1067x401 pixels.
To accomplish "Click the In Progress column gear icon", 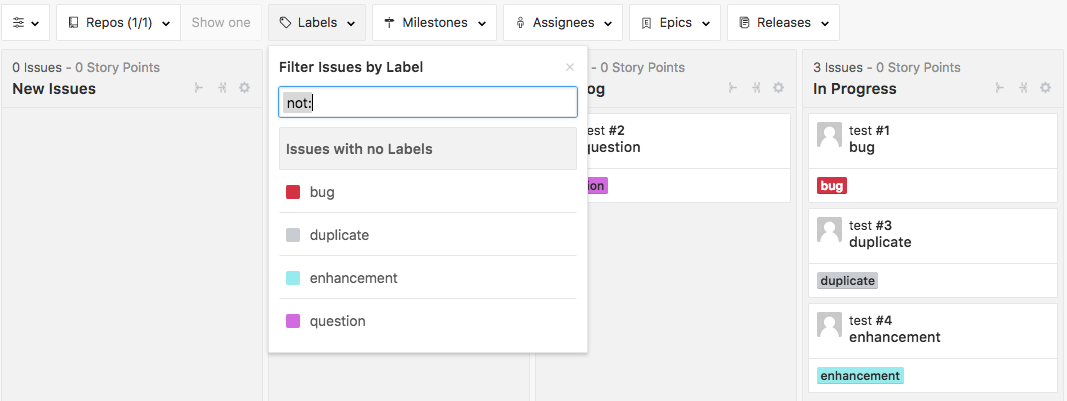I will tap(1045, 88).
